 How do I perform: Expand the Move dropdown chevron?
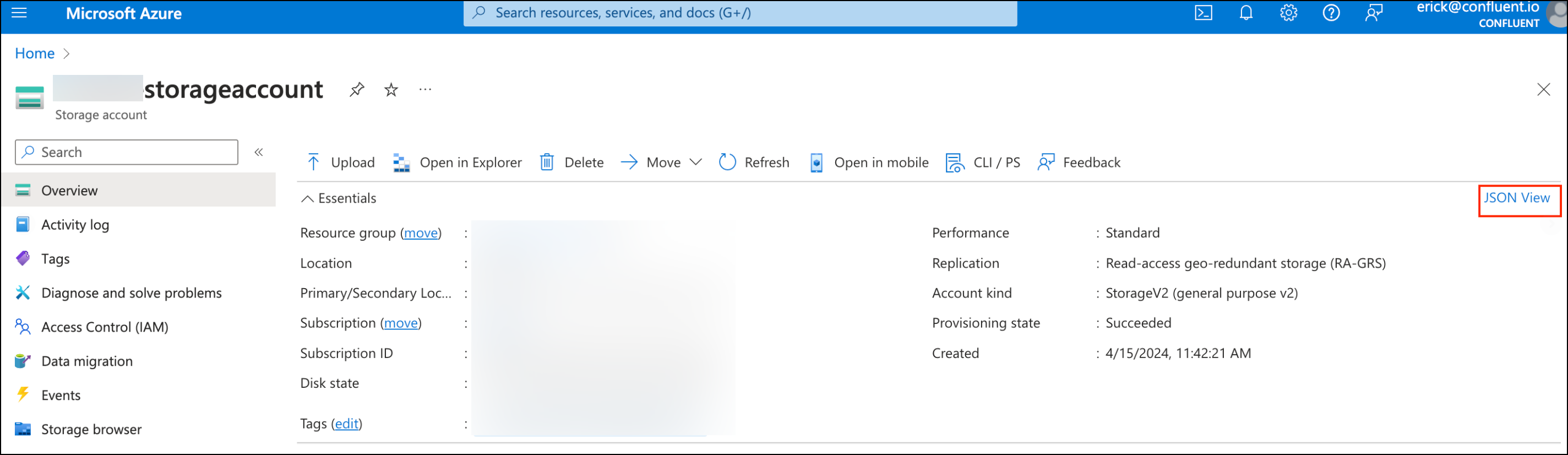point(696,162)
